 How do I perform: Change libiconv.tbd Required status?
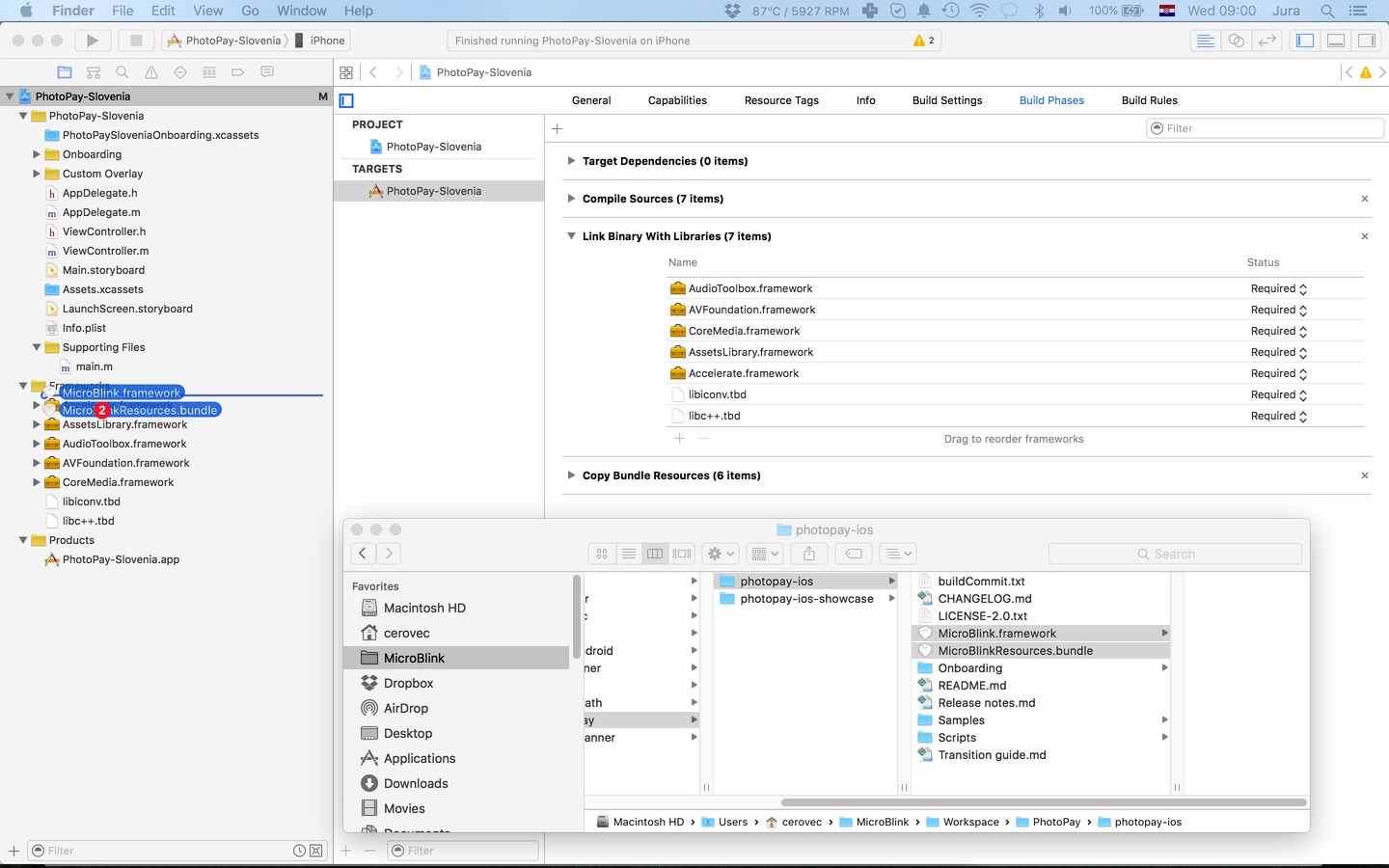(x=1279, y=394)
